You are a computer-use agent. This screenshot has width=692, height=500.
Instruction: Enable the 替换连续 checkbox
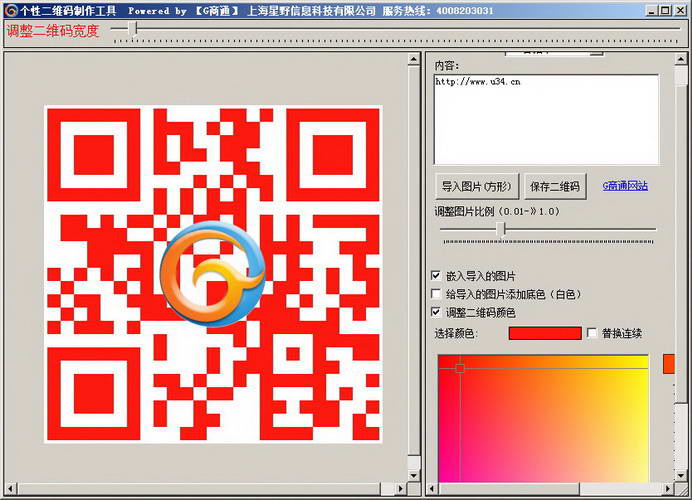pyautogui.click(x=592, y=333)
